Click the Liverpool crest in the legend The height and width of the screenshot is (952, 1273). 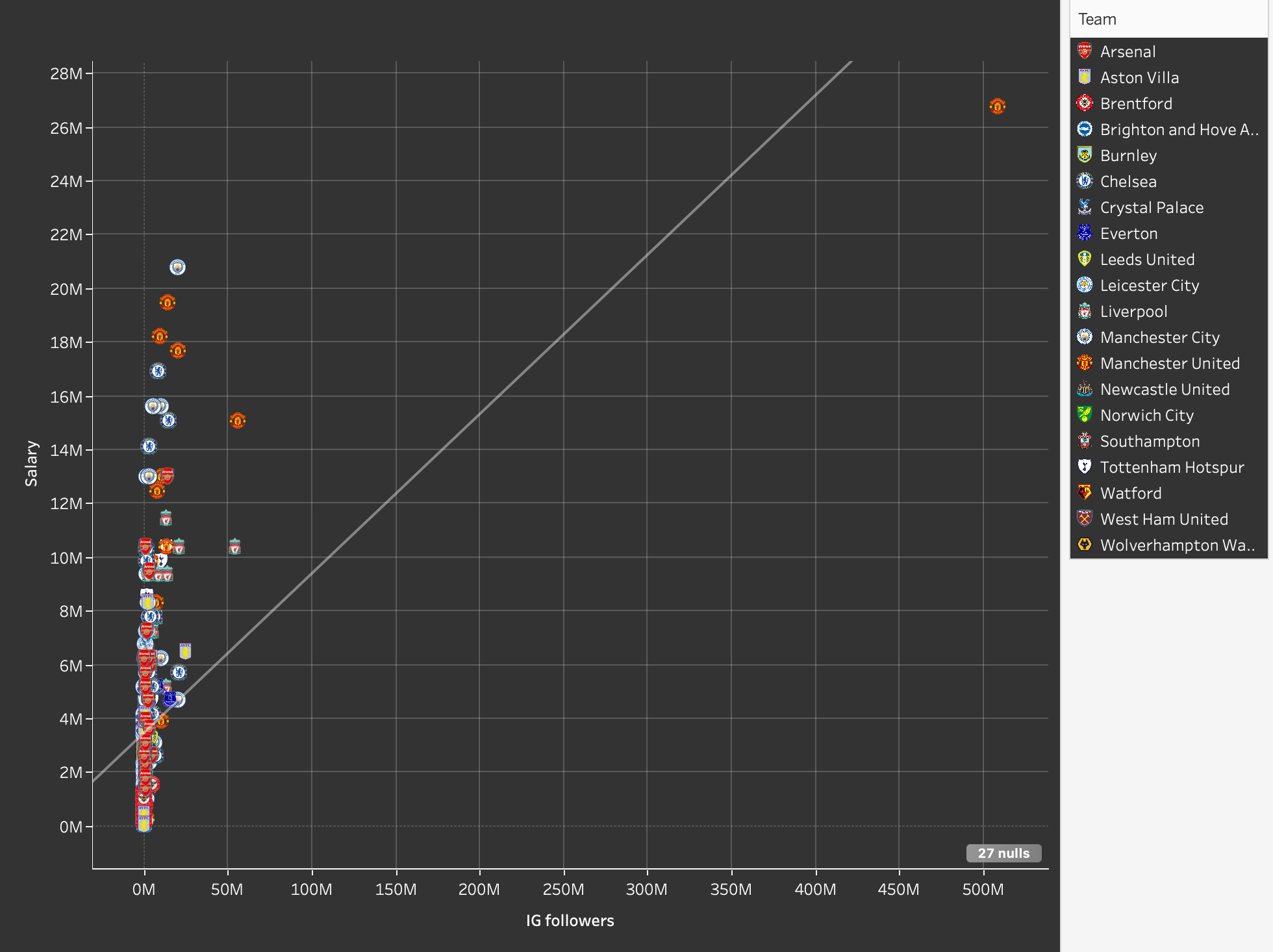(1085, 311)
